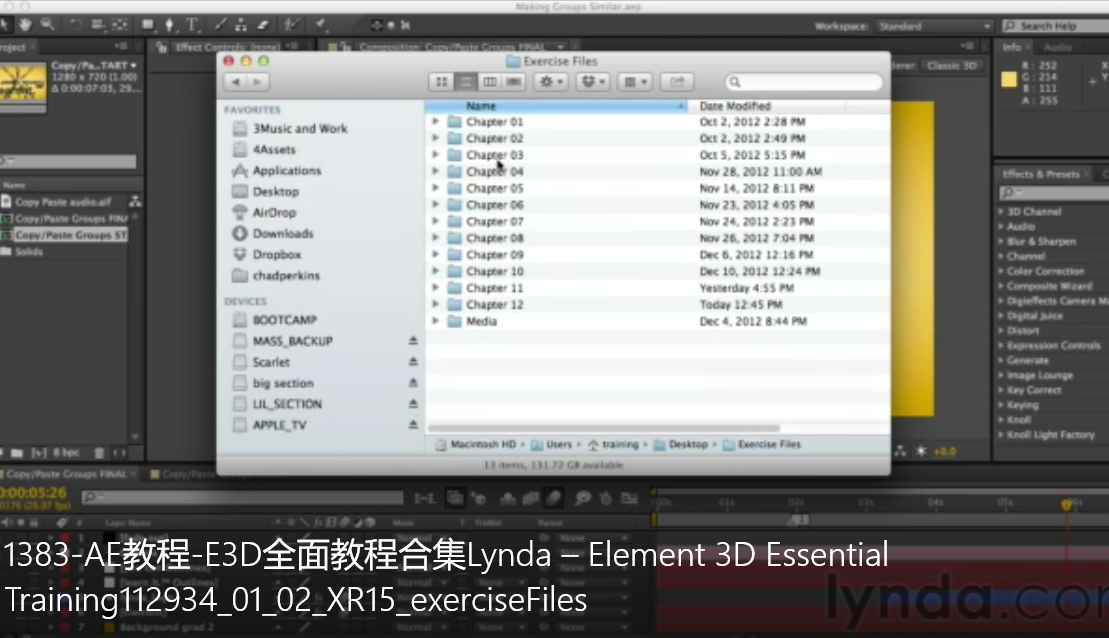Click the yellow color swatch in Info panel
1109x638 pixels.
(1009, 79)
